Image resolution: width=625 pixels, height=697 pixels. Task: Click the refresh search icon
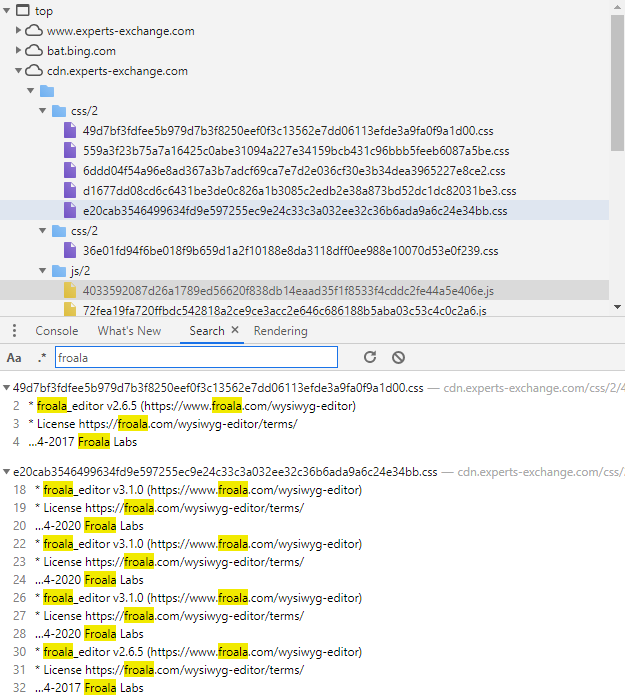(x=370, y=357)
